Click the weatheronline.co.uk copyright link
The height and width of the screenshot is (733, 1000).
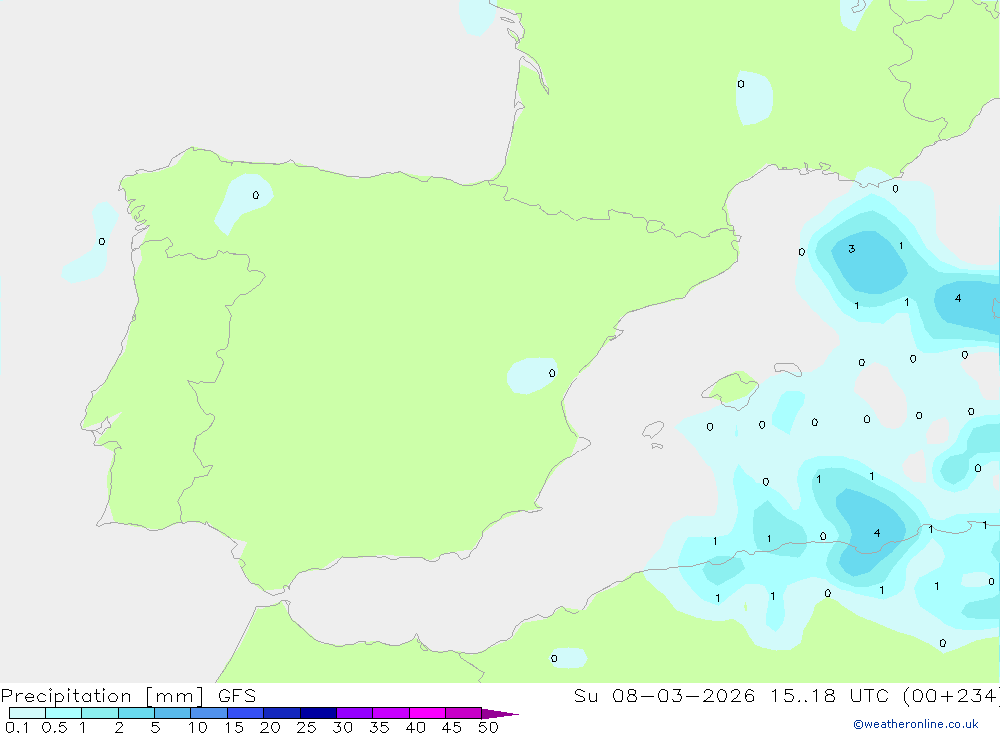point(916,724)
